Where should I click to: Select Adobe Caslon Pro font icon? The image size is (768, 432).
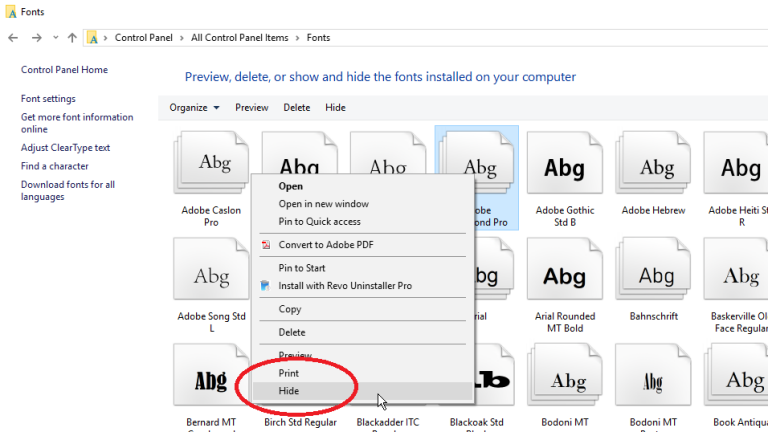click(211, 163)
